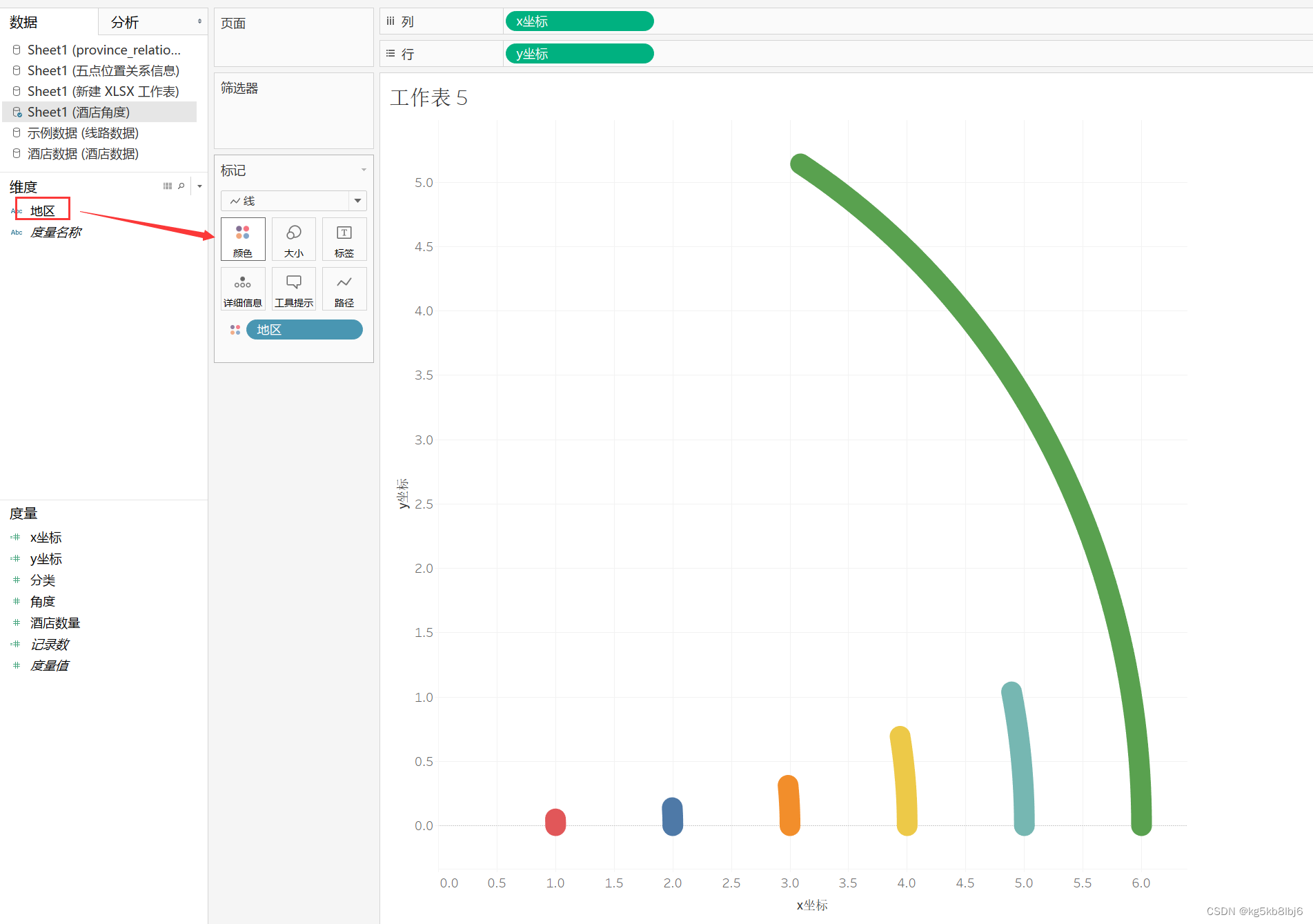This screenshot has height=924, width=1313.
Task: Click the blue line mark
Action: pos(673,816)
